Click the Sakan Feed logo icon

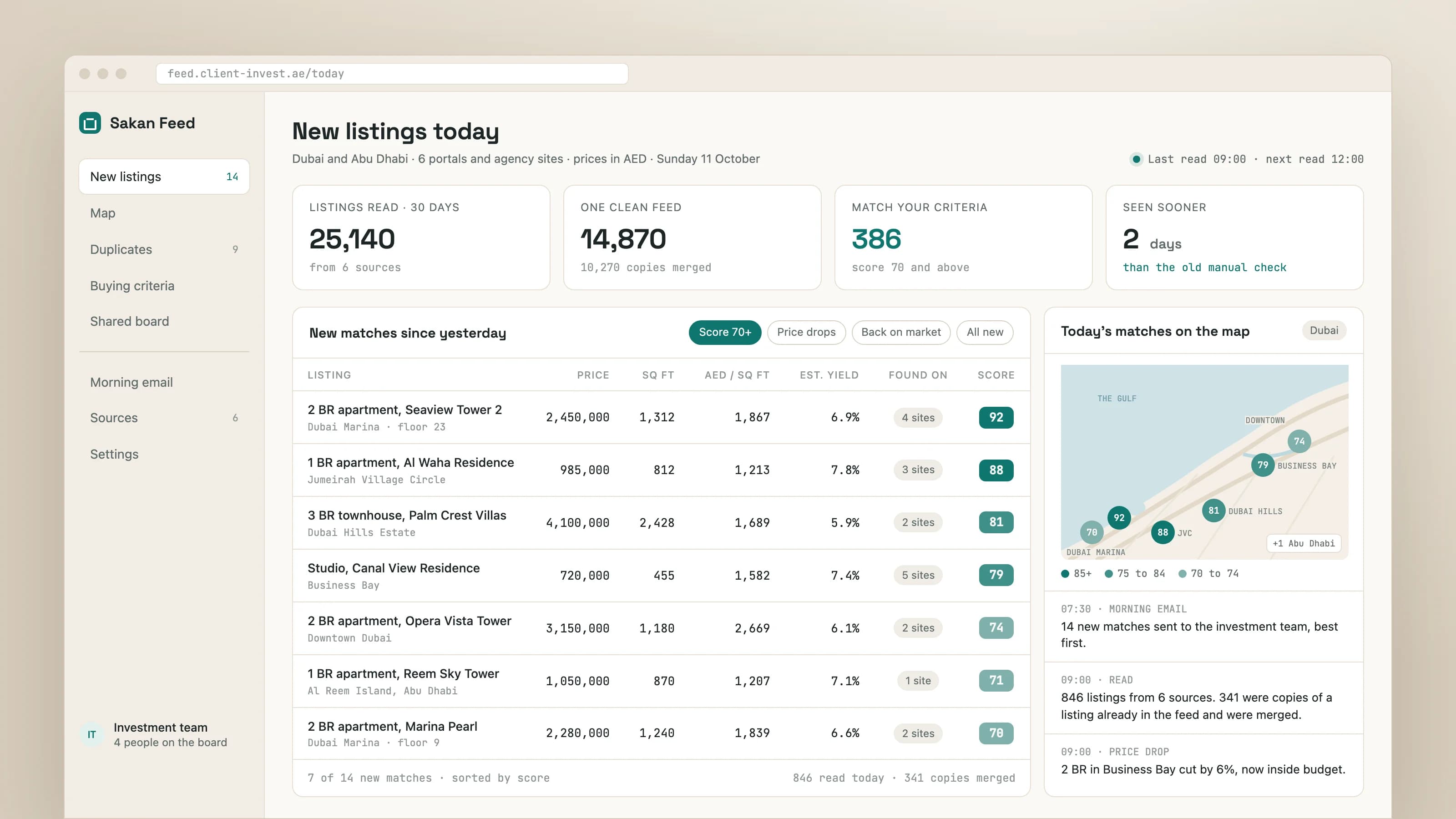click(x=90, y=123)
